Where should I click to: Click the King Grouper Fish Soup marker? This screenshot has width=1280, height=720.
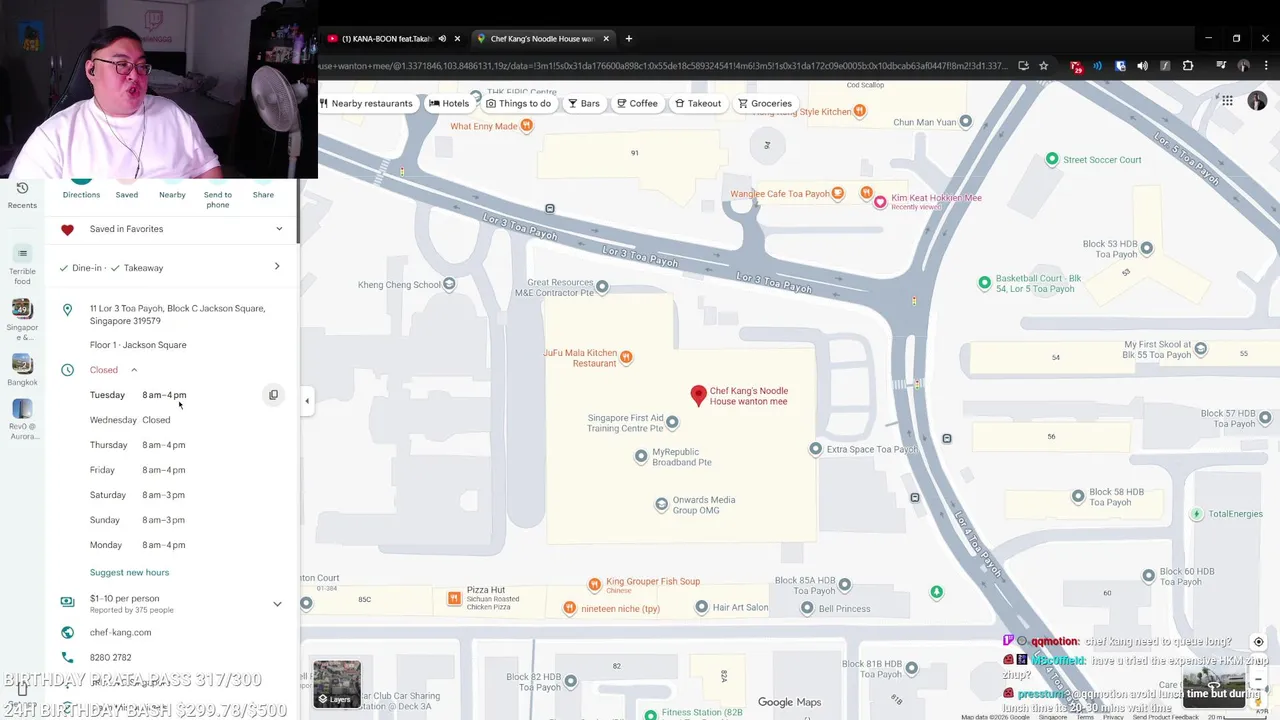pos(594,584)
